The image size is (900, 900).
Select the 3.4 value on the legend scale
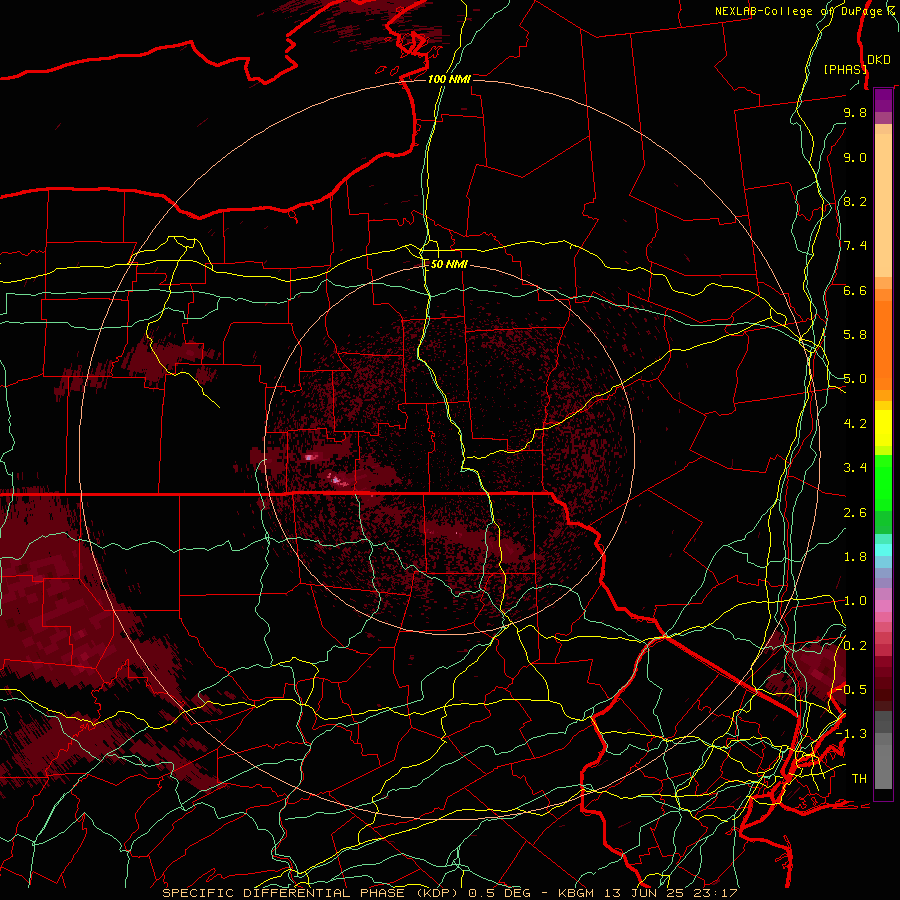click(855, 468)
